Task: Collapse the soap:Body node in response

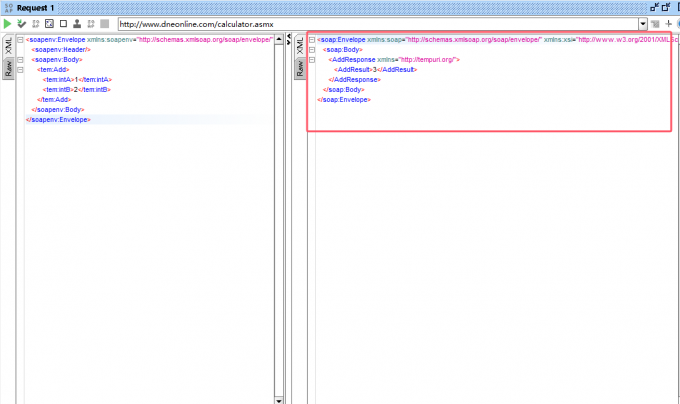Action: click(x=312, y=50)
